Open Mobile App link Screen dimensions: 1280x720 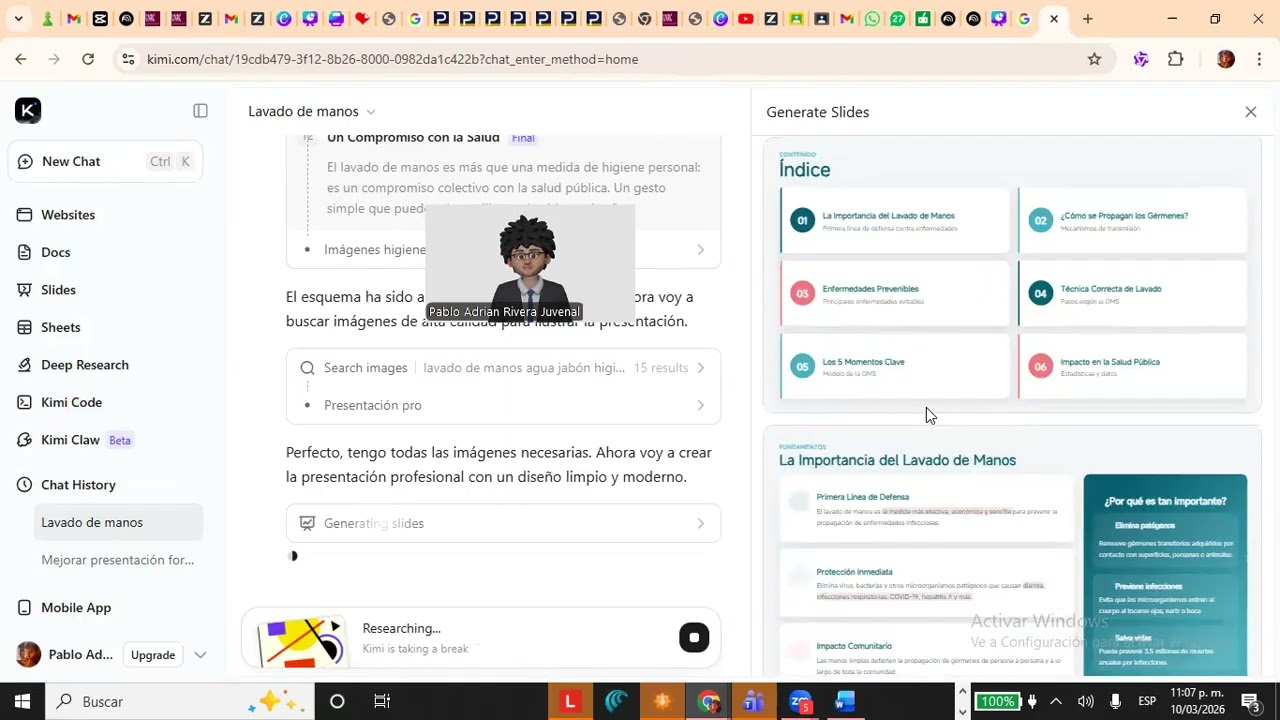coord(76,608)
